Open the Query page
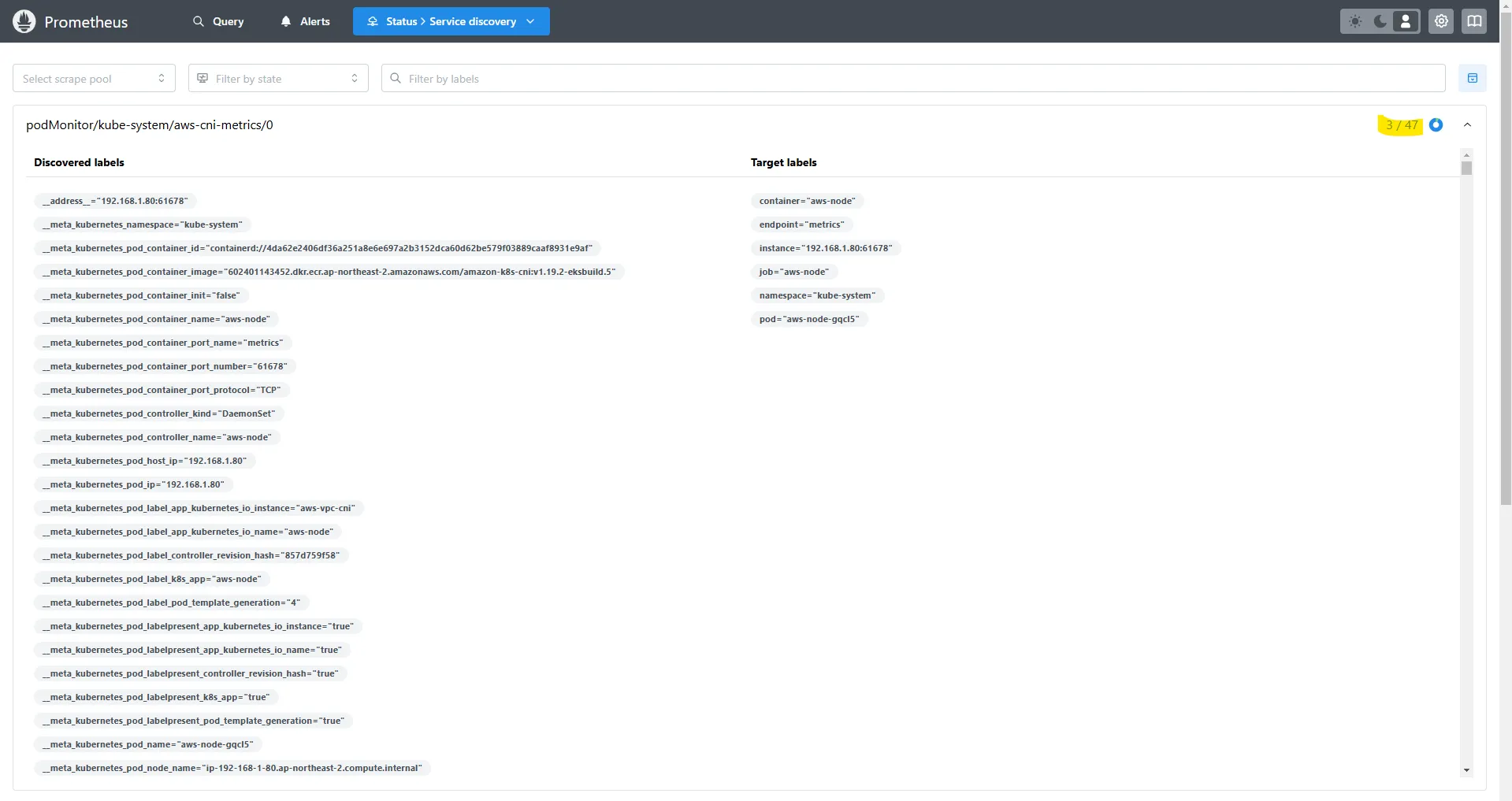Screen dimensions: 1512x801 pos(218,21)
